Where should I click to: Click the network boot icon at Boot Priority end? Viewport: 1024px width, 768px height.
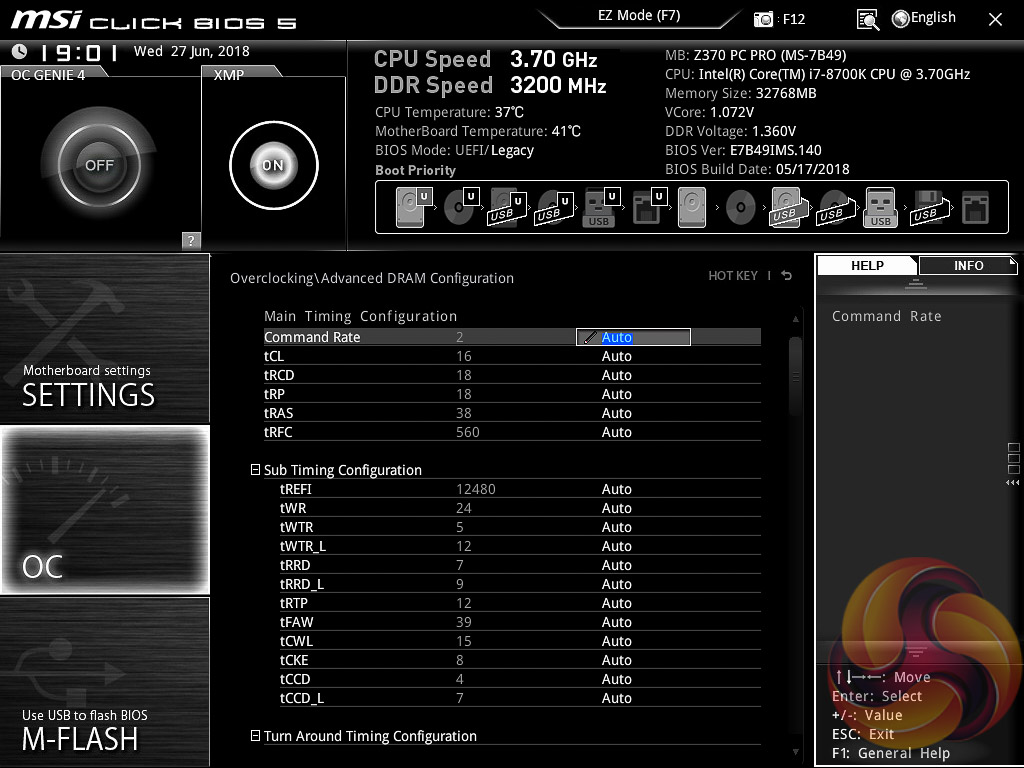tap(975, 206)
